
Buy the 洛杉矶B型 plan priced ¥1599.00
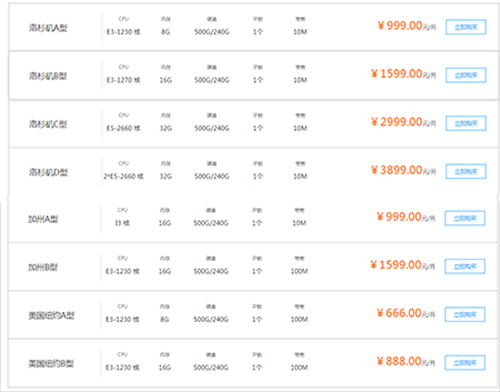point(466,75)
